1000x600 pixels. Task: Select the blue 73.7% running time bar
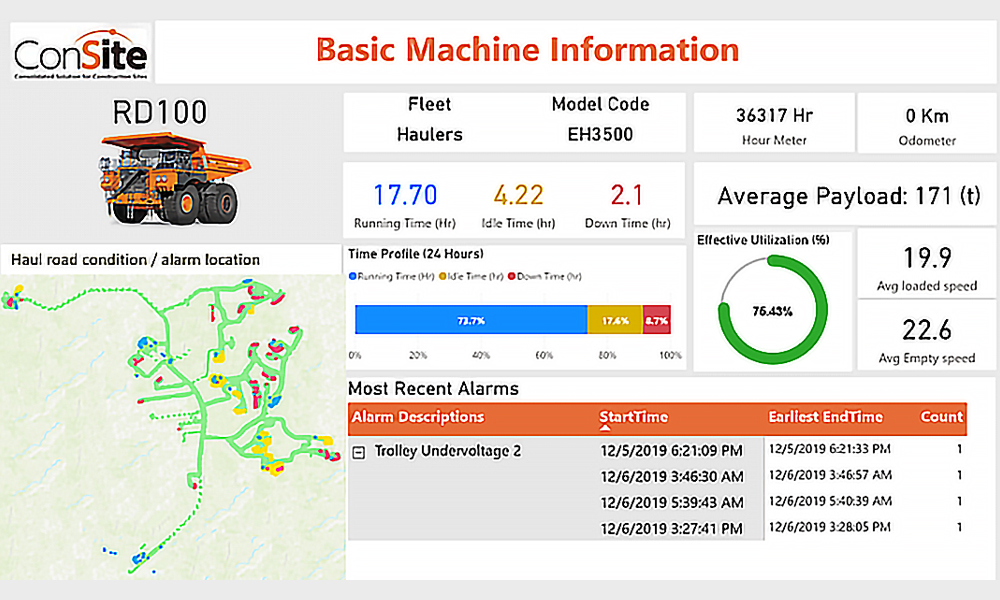point(470,320)
